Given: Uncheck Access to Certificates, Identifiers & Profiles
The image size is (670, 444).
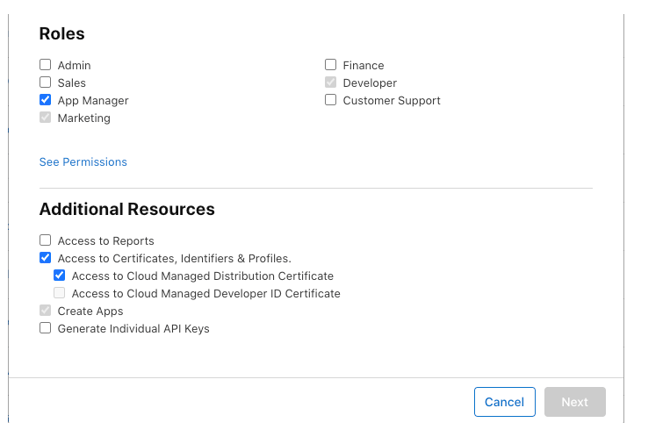Looking at the screenshot, I should 45,258.
